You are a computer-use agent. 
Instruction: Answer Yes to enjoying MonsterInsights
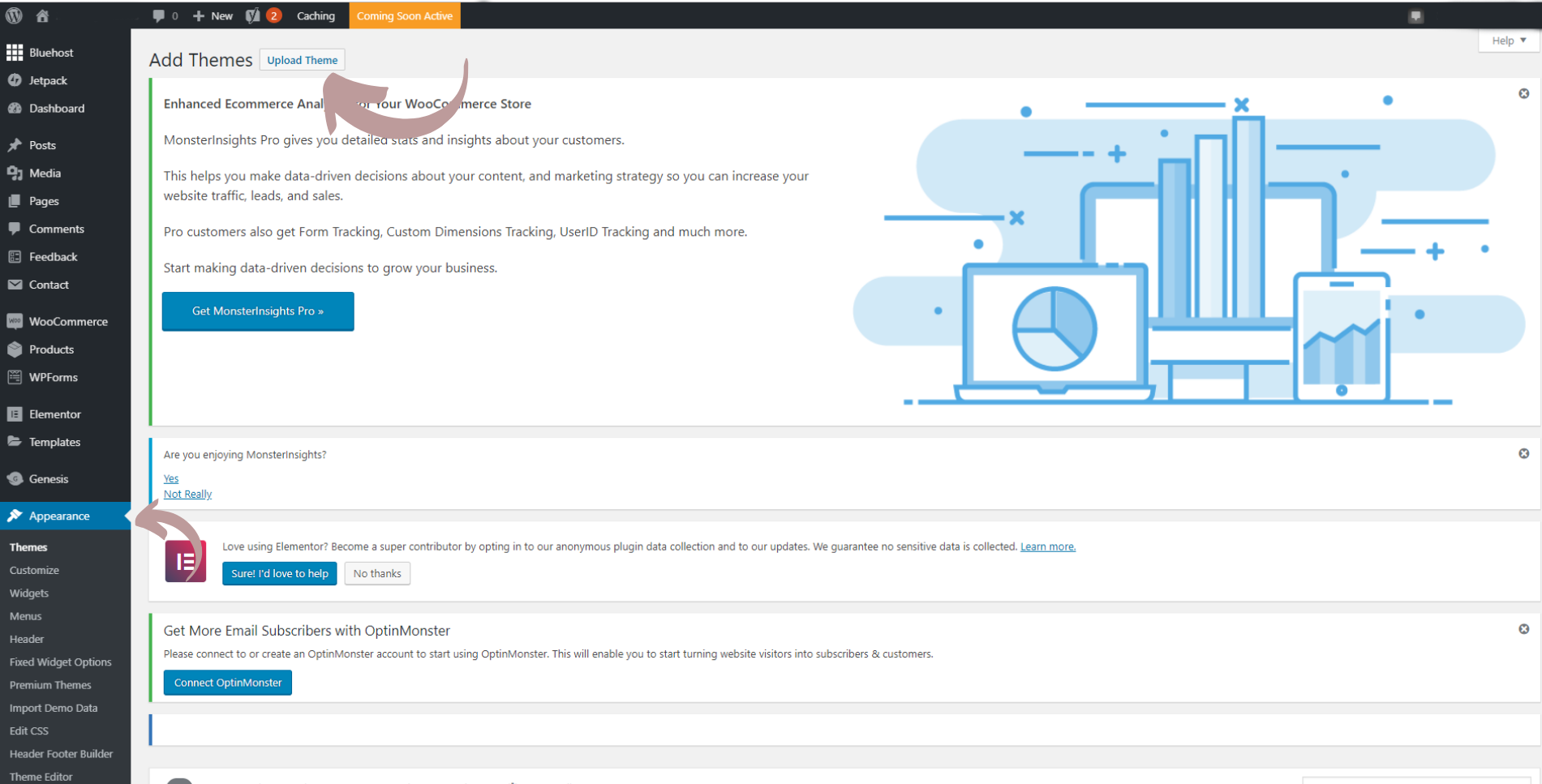coord(171,478)
